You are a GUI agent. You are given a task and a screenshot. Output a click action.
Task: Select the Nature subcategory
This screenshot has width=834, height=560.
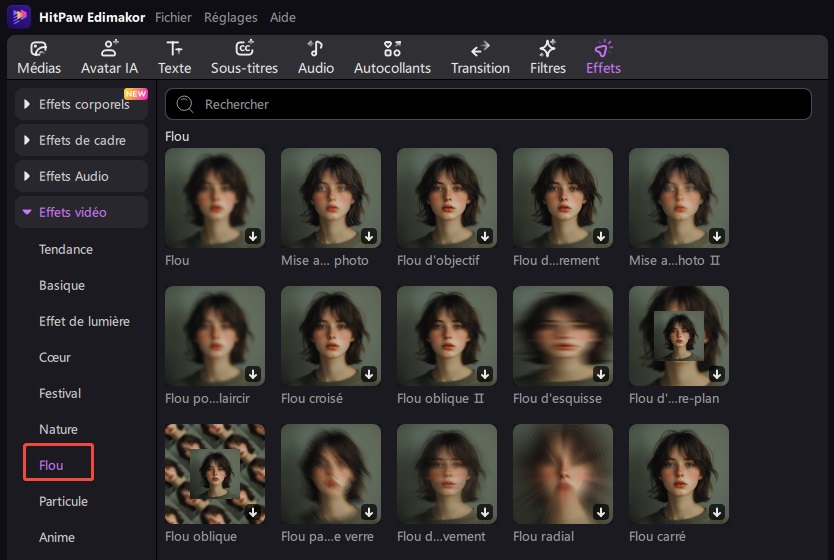pos(59,429)
